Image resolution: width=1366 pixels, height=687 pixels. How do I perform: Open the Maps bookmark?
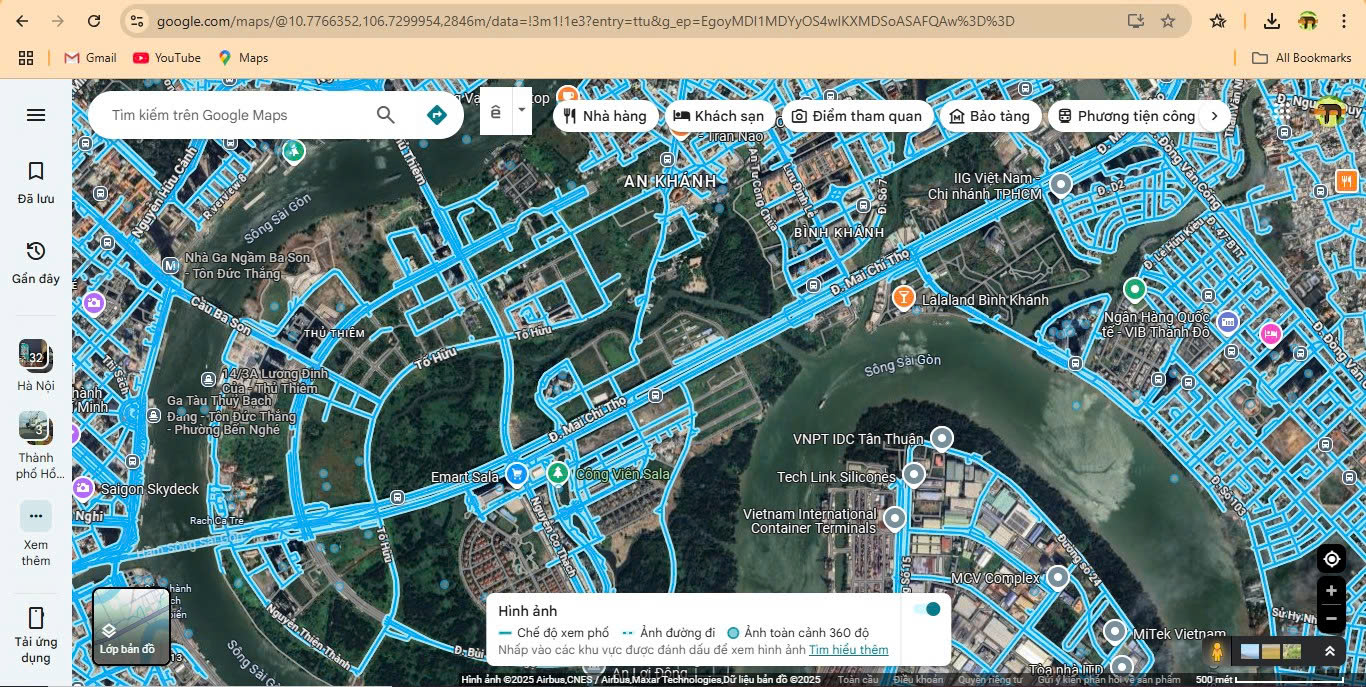tap(243, 58)
